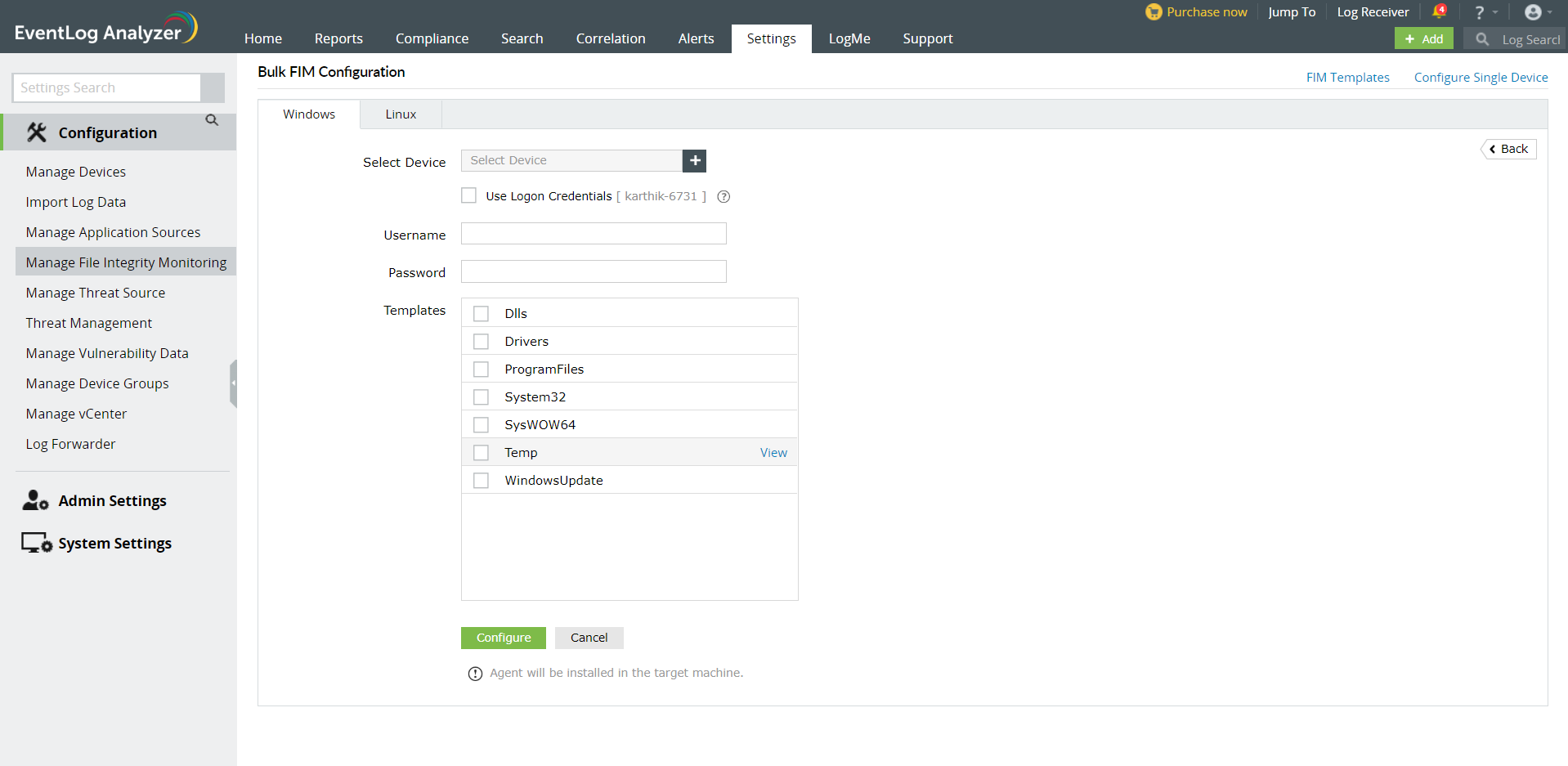The height and width of the screenshot is (766, 1568).
Task: Check the WindowsUpdate template
Action: point(481,481)
